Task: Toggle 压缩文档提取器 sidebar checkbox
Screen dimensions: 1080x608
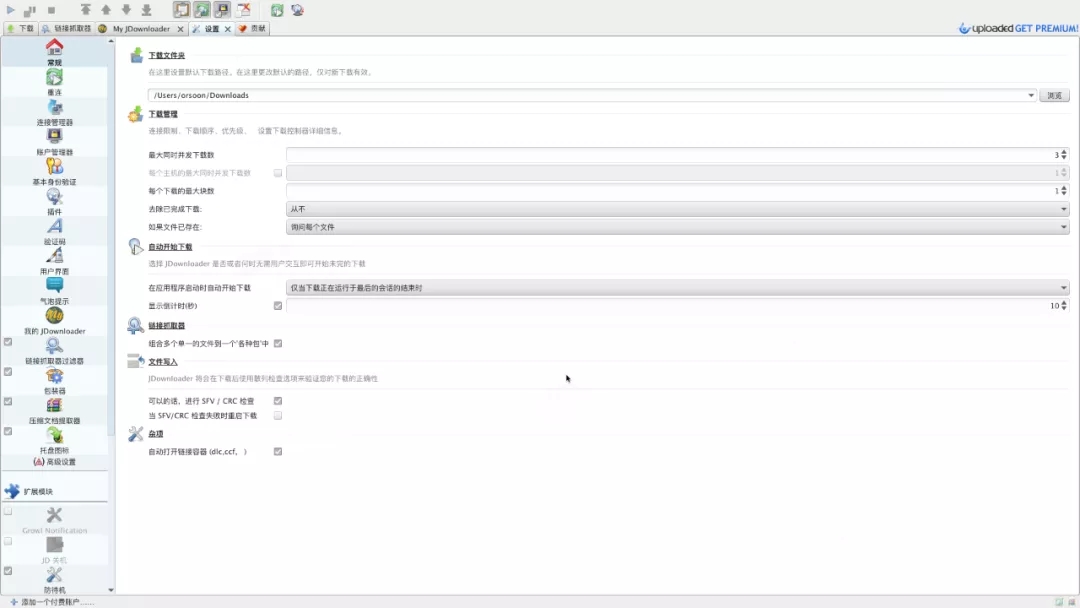Action: coord(8,401)
